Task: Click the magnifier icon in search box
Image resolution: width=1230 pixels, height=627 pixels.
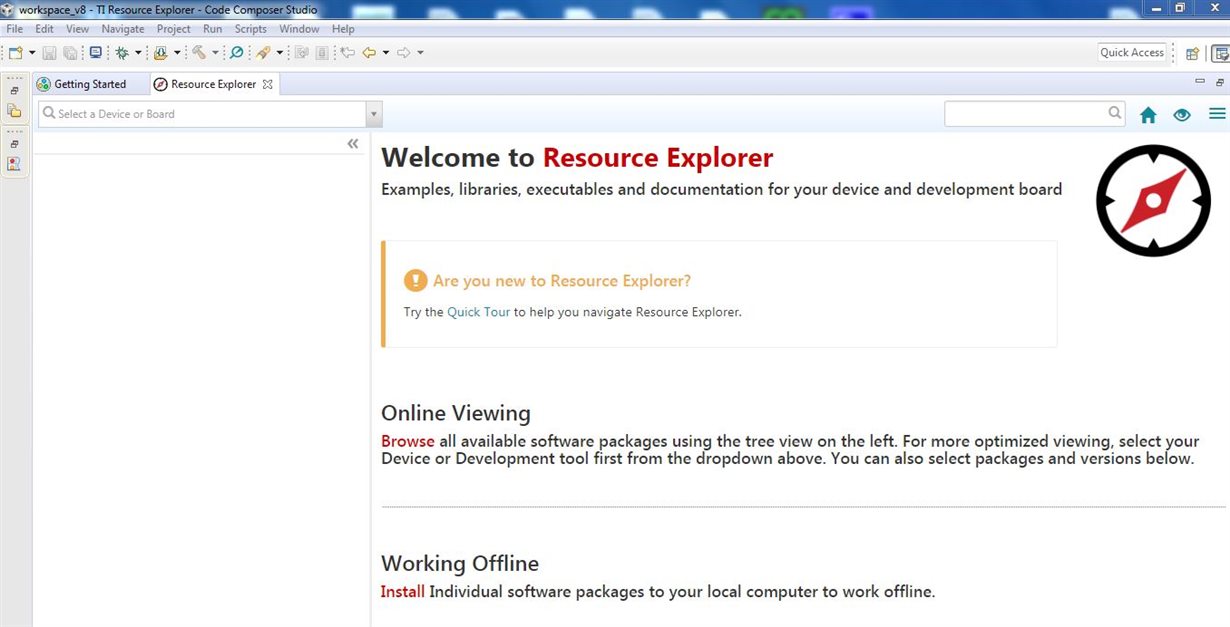Action: coord(1115,113)
